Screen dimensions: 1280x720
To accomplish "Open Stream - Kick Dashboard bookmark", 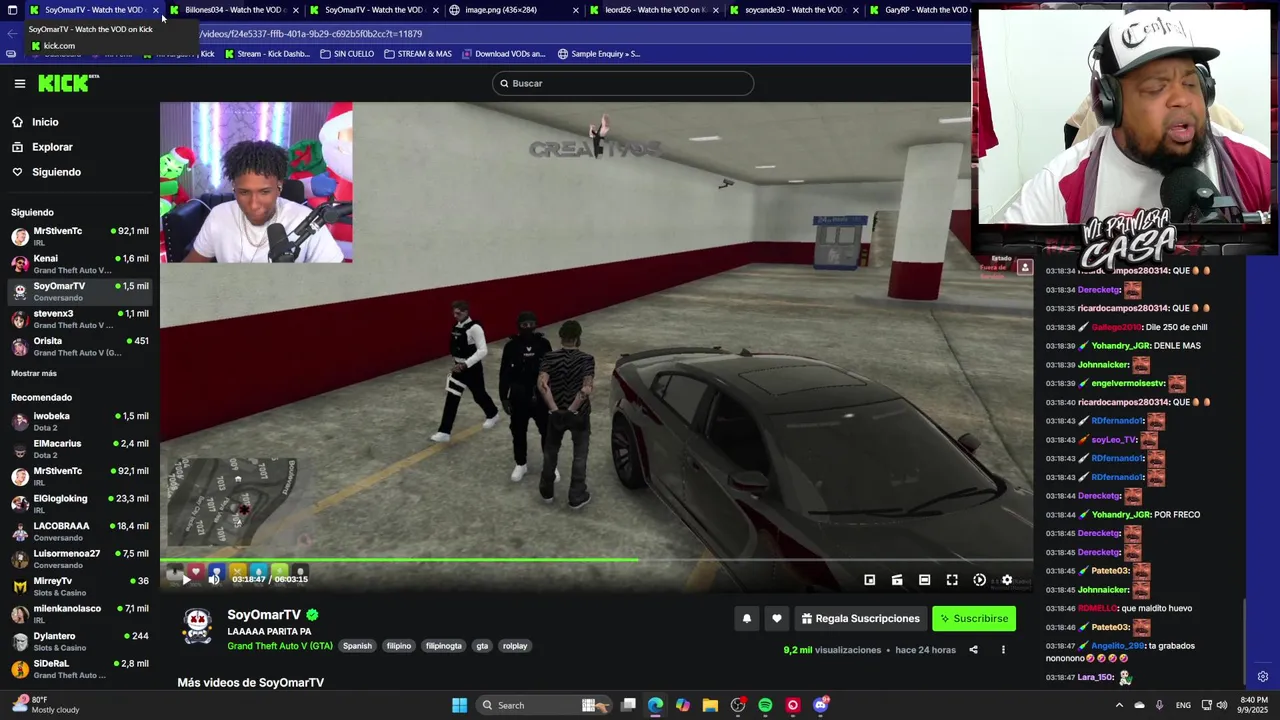I will [x=267, y=54].
